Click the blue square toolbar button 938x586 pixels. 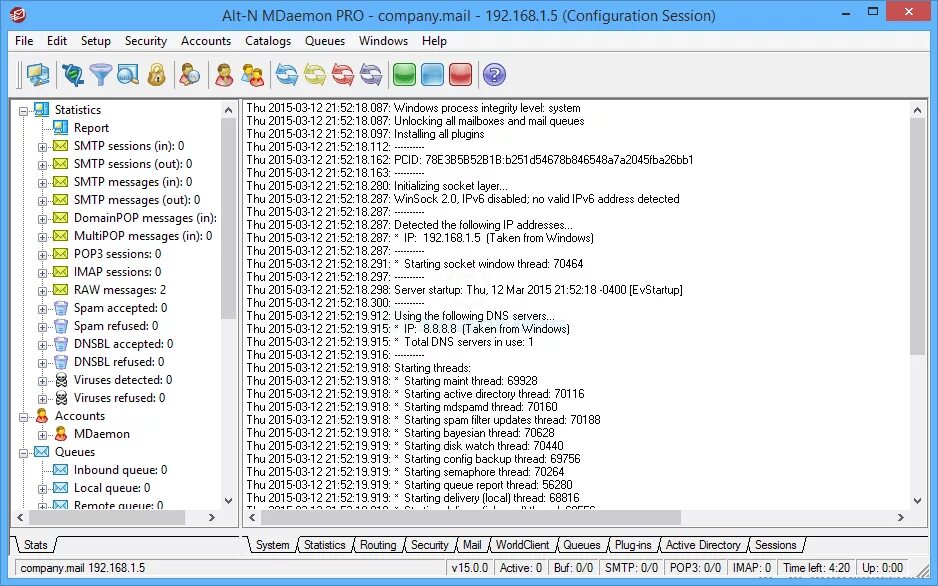(433, 75)
